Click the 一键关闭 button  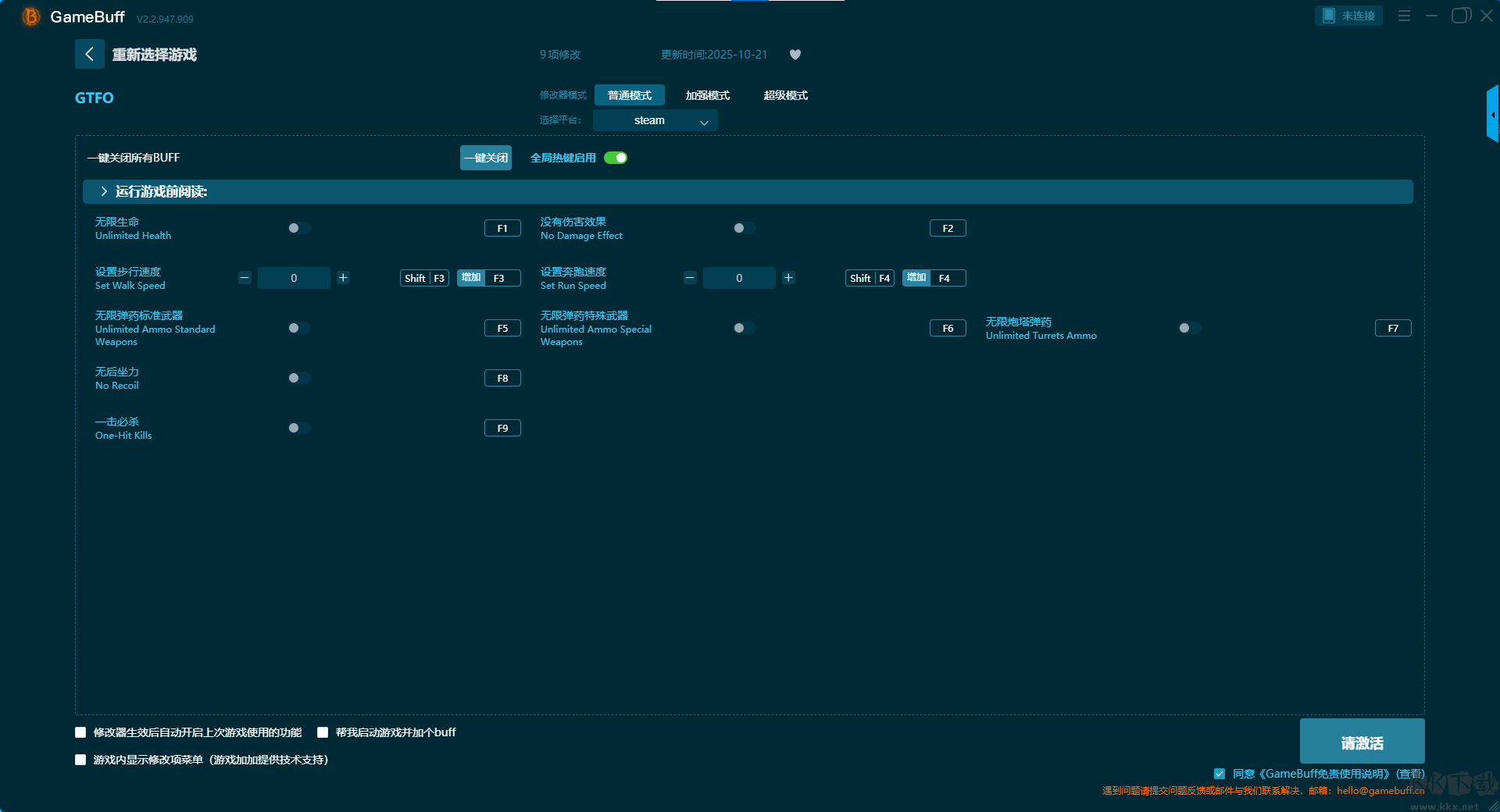[485, 158]
